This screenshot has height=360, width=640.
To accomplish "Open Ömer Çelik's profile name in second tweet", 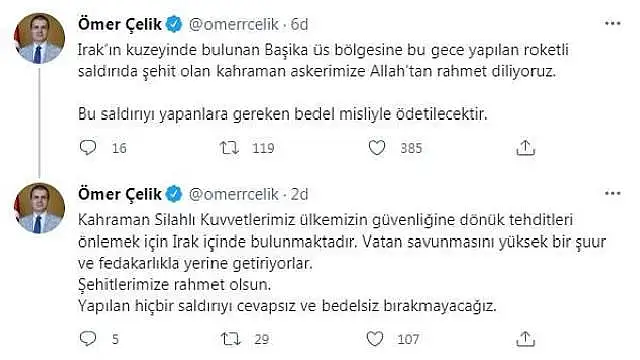I will (x=120, y=194).
